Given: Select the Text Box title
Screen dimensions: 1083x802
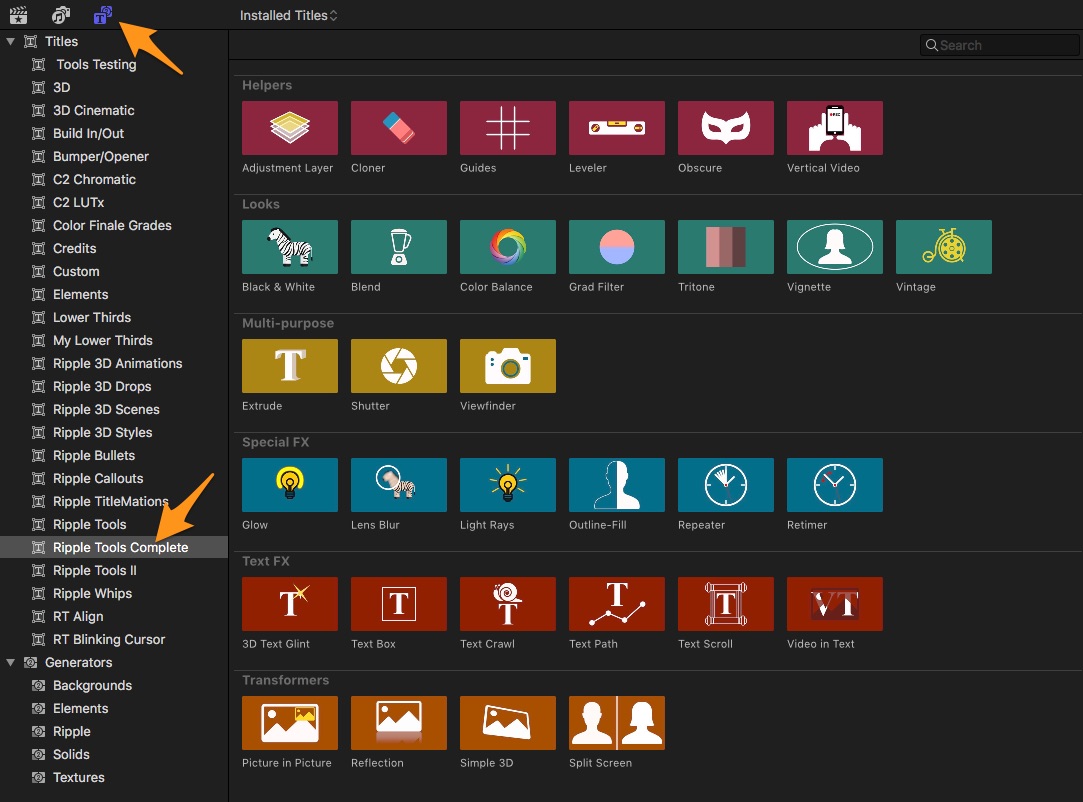Looking at the screenshot, I should tap(399, 604).
